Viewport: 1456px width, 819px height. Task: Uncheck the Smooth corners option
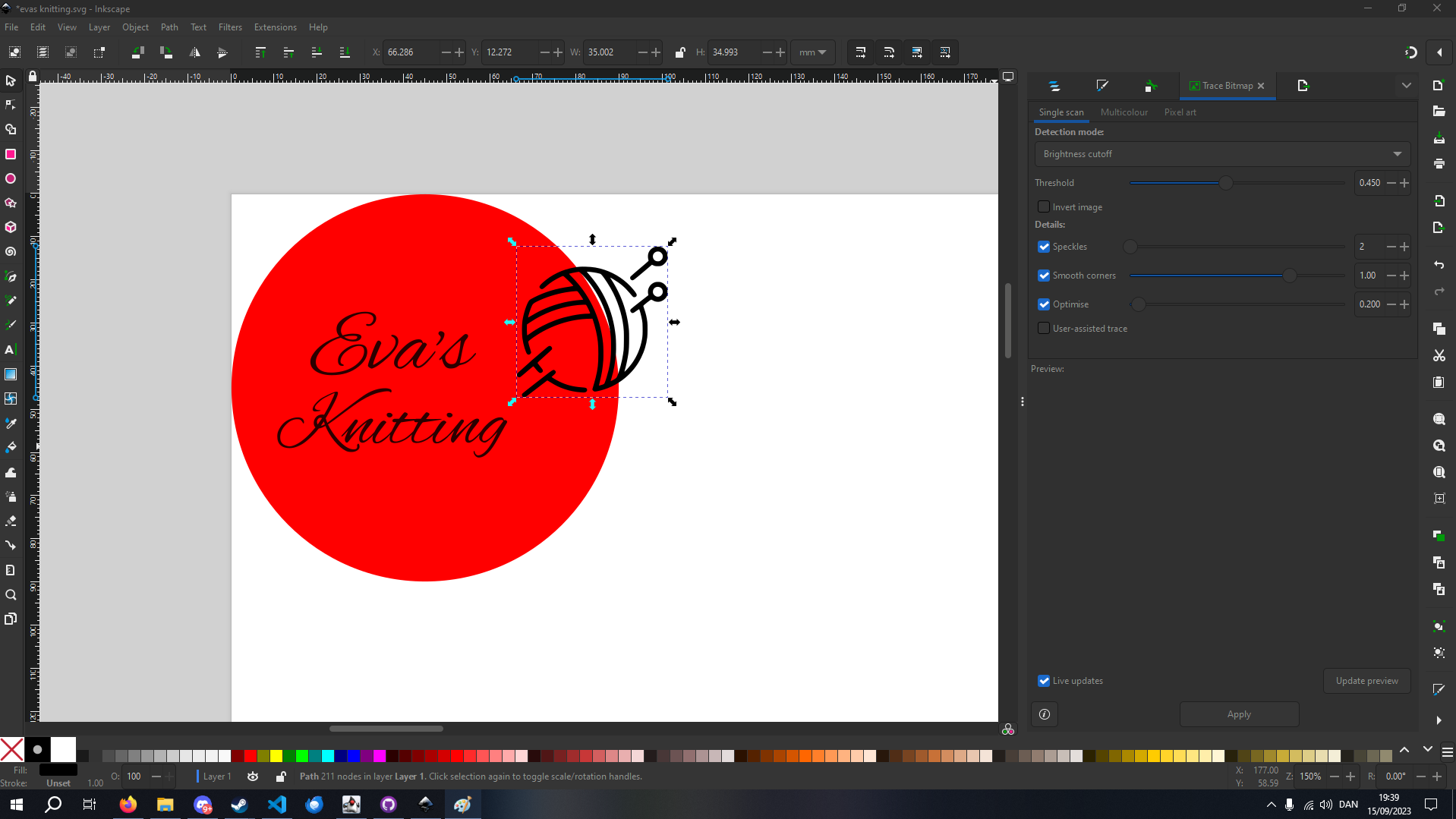point(1044,276)
